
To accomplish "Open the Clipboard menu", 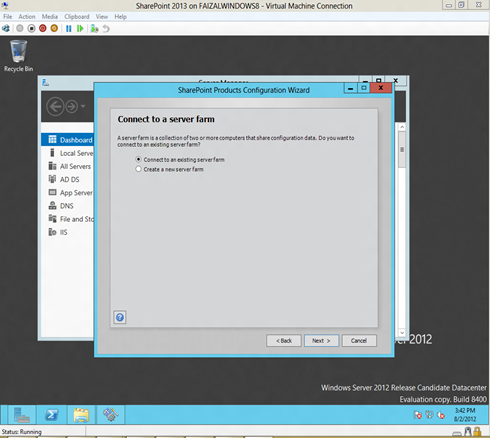I will tap(77, 17).
